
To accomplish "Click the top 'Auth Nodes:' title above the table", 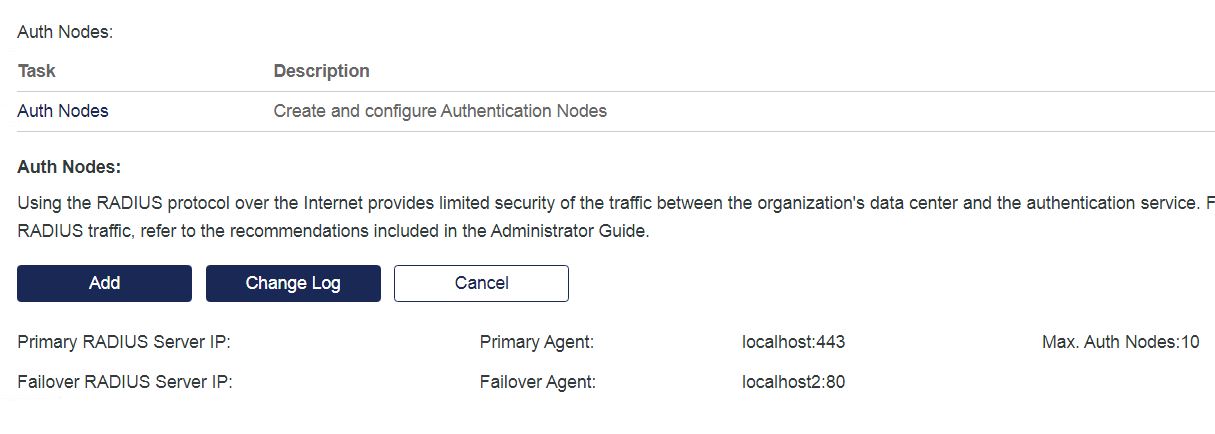I will point(65,32).
